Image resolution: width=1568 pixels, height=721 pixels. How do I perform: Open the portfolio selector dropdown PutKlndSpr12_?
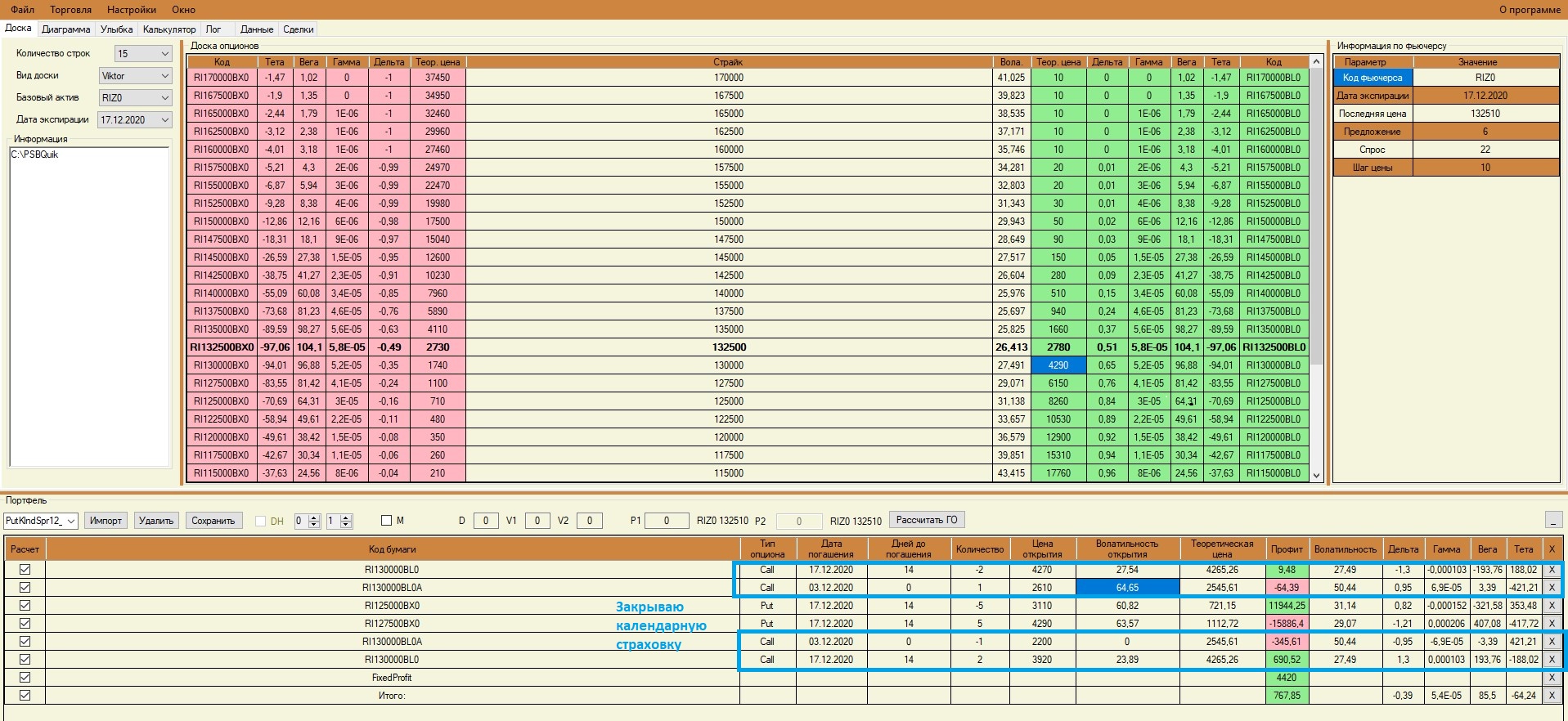coord(41,521)
